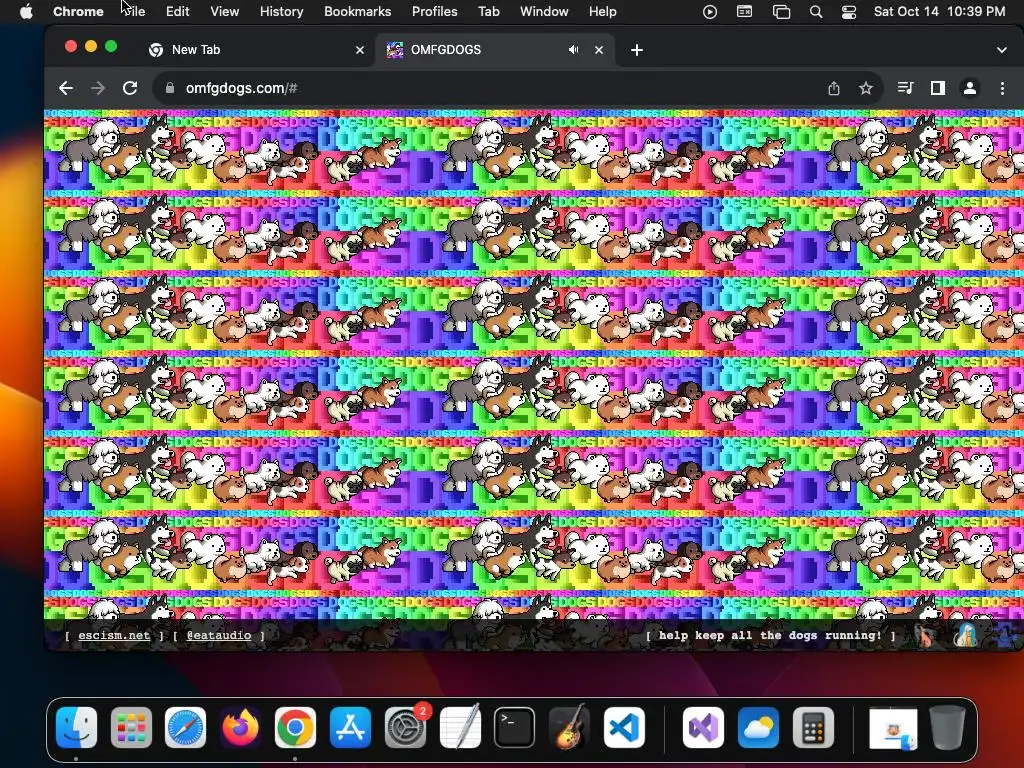Click the screen recording play icon in menu bar
Image resolution: width=1024 pixels, height=768 pixels.
[710, 11]
